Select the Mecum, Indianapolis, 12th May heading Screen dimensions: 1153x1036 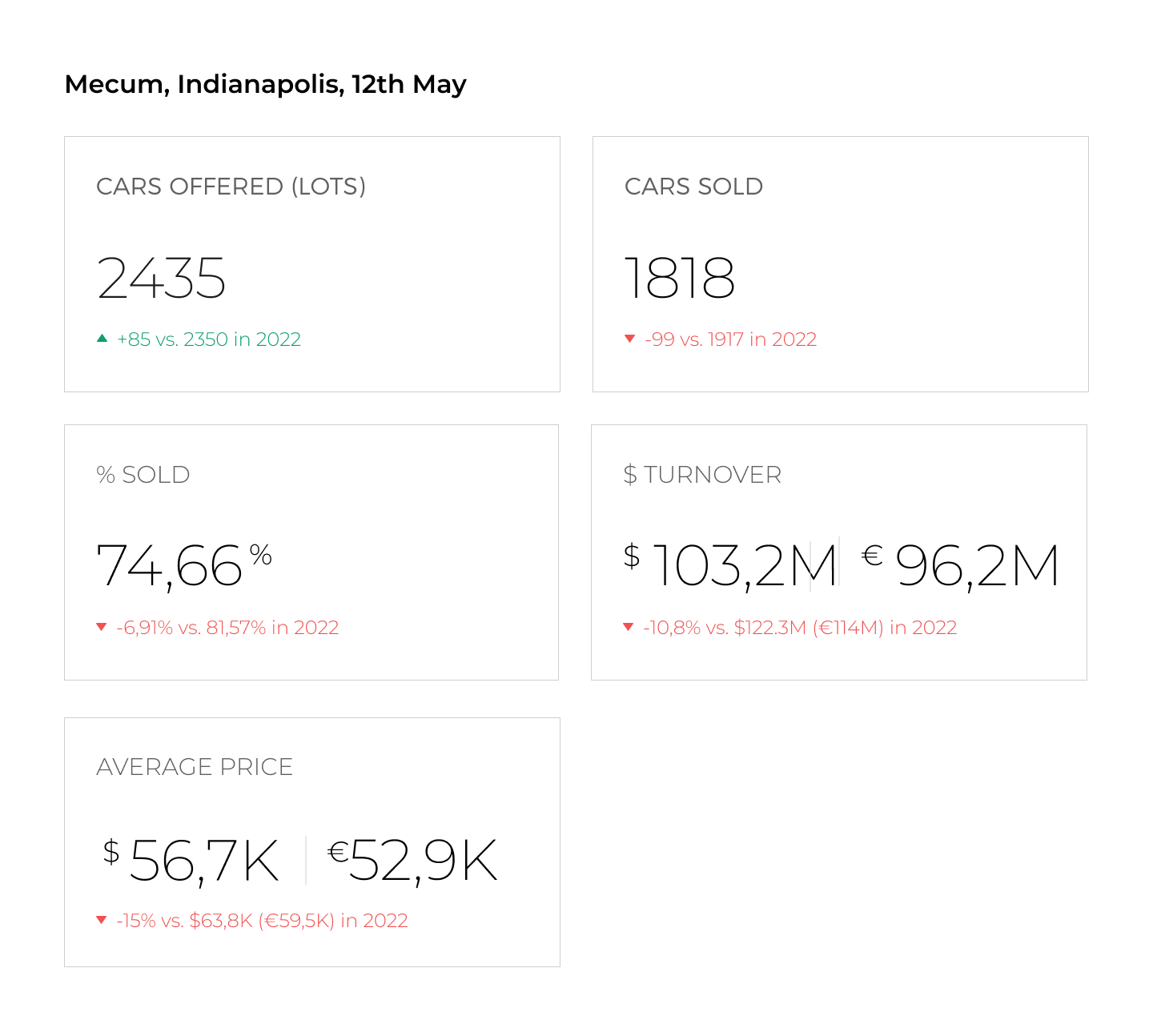(x=265, y=84)
